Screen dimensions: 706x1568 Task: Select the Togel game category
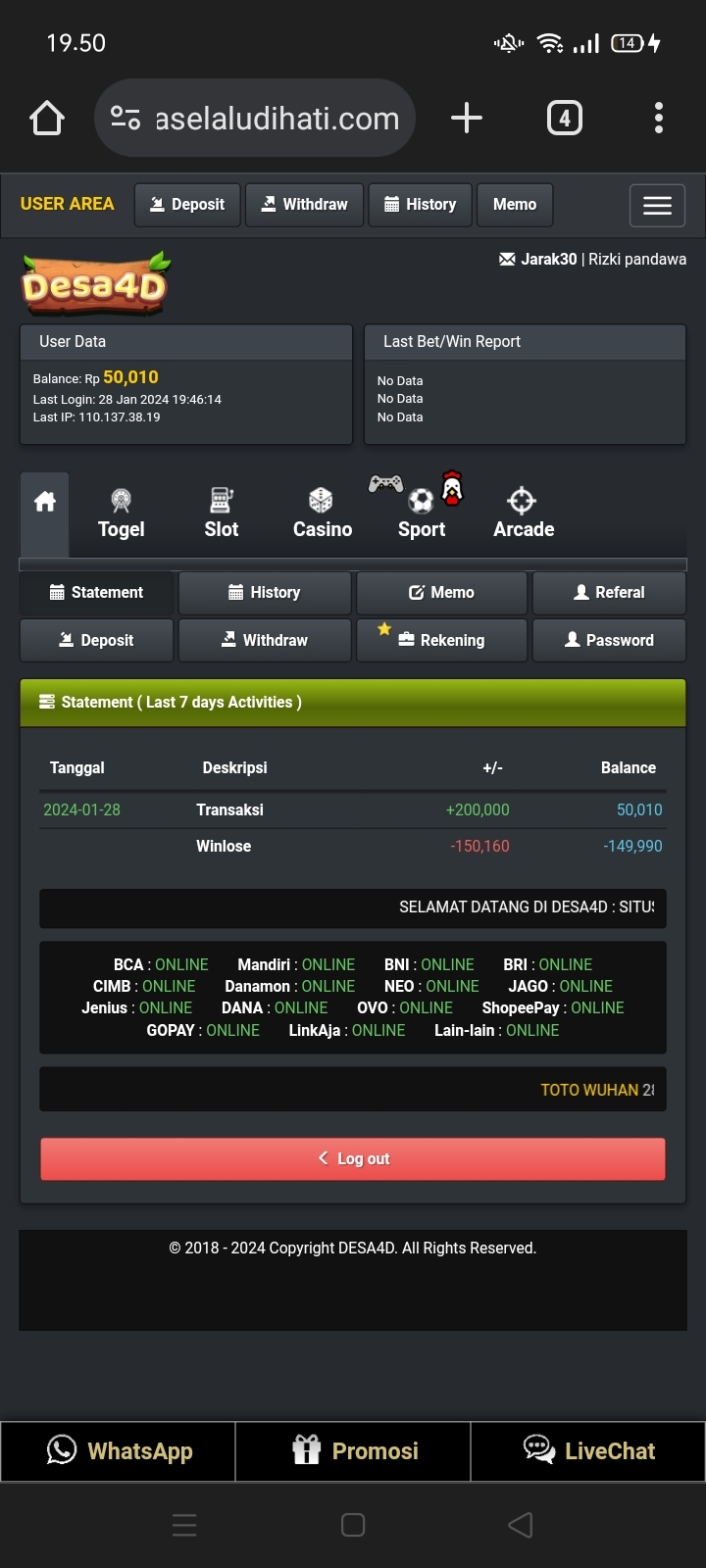(x=122, y=514)
